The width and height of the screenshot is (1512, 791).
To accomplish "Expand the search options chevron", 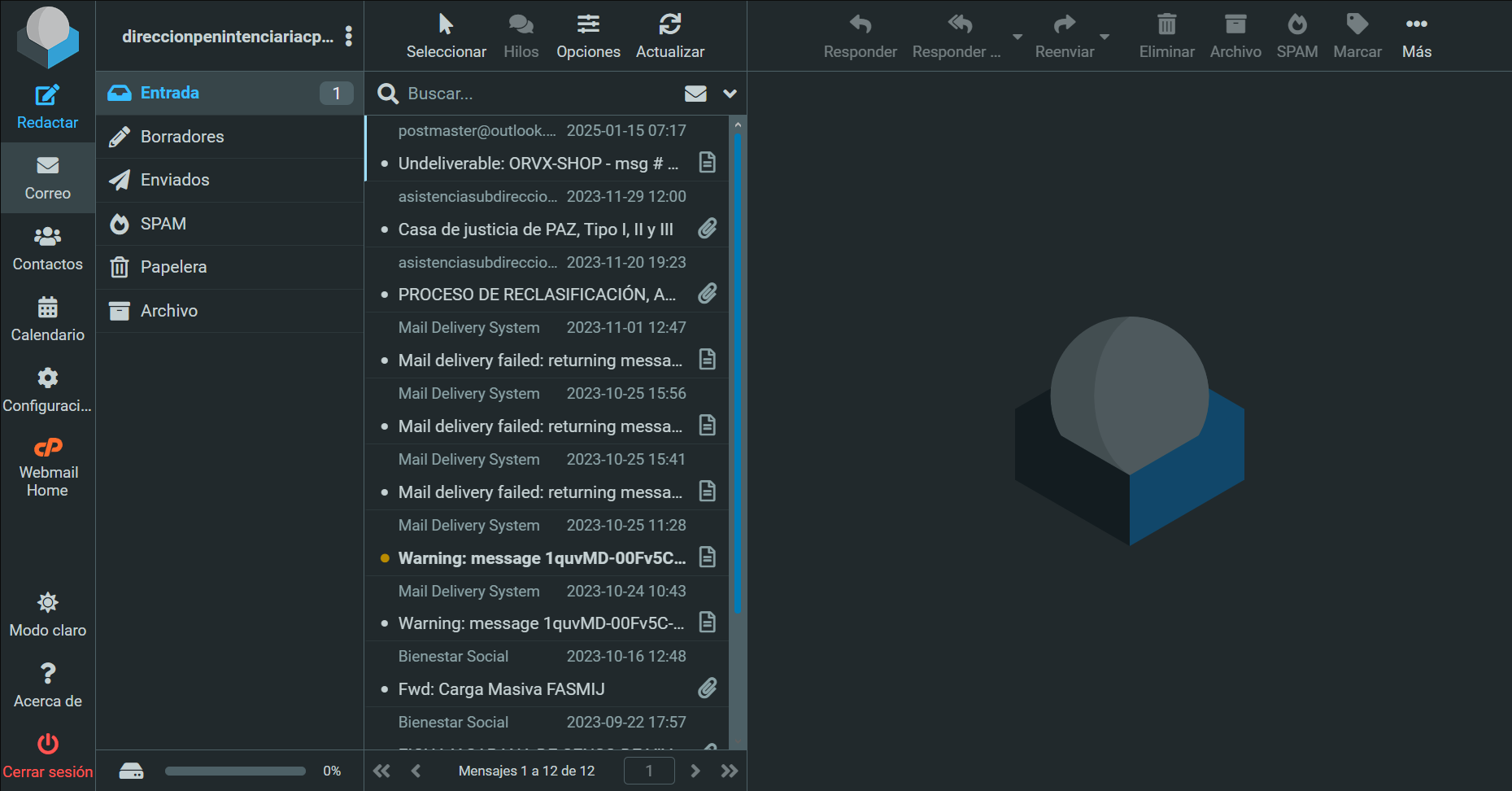I will [730, 94].
